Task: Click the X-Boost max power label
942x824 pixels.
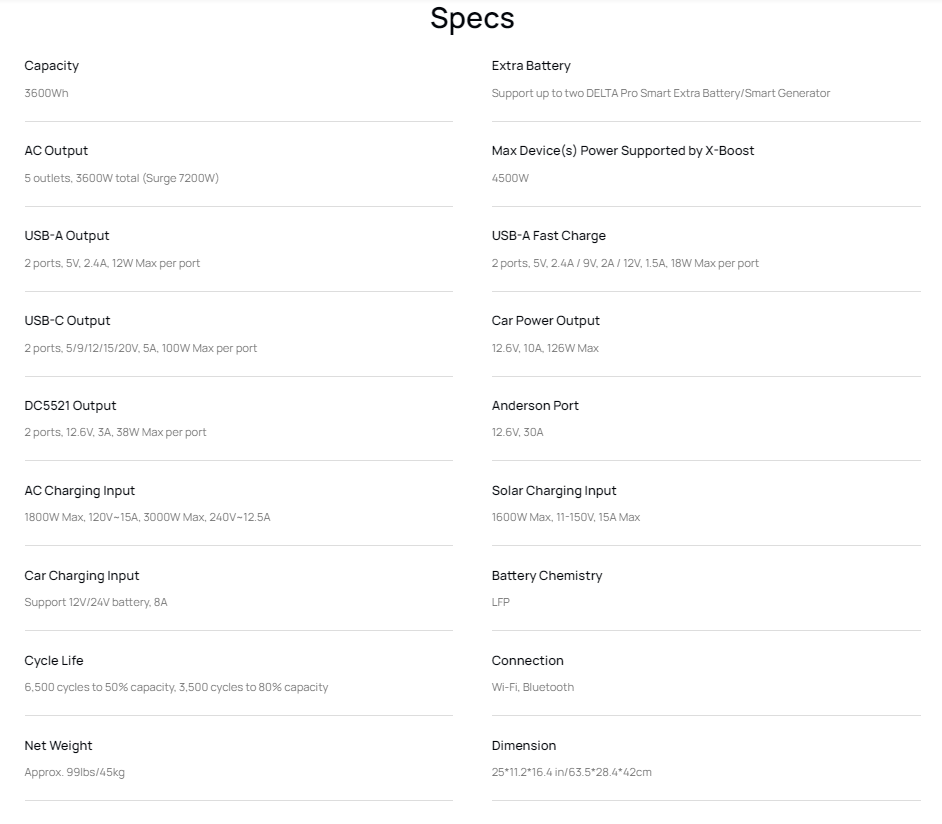Action: click(x=622, y=151)
